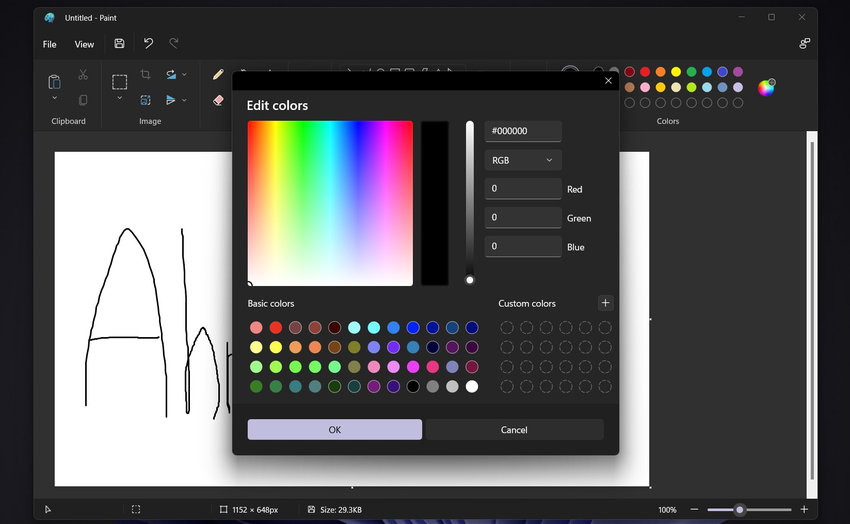Click the hex color code field

522,131
